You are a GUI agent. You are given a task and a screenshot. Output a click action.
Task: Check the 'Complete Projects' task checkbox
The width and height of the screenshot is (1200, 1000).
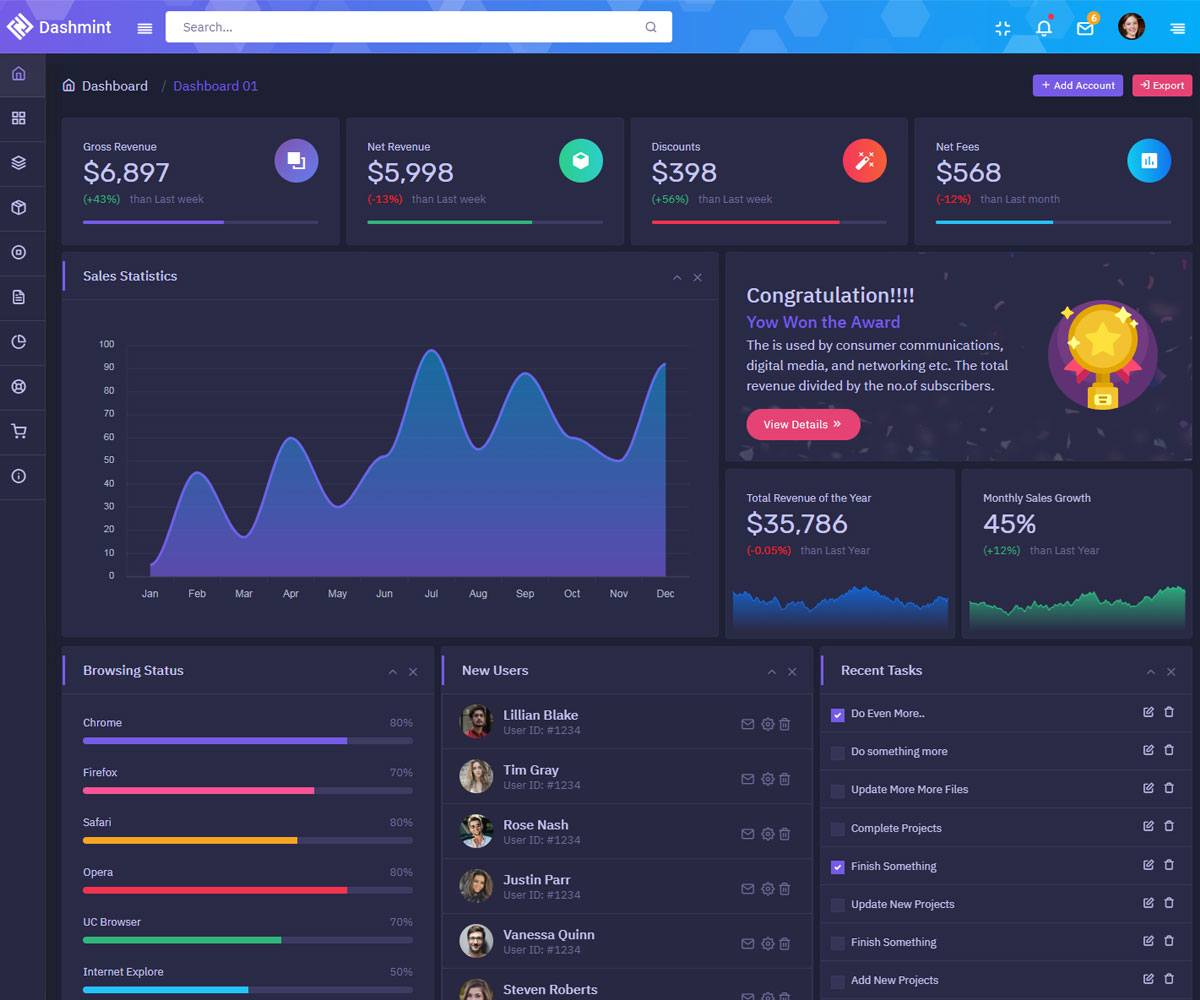(x=838, y=829)
